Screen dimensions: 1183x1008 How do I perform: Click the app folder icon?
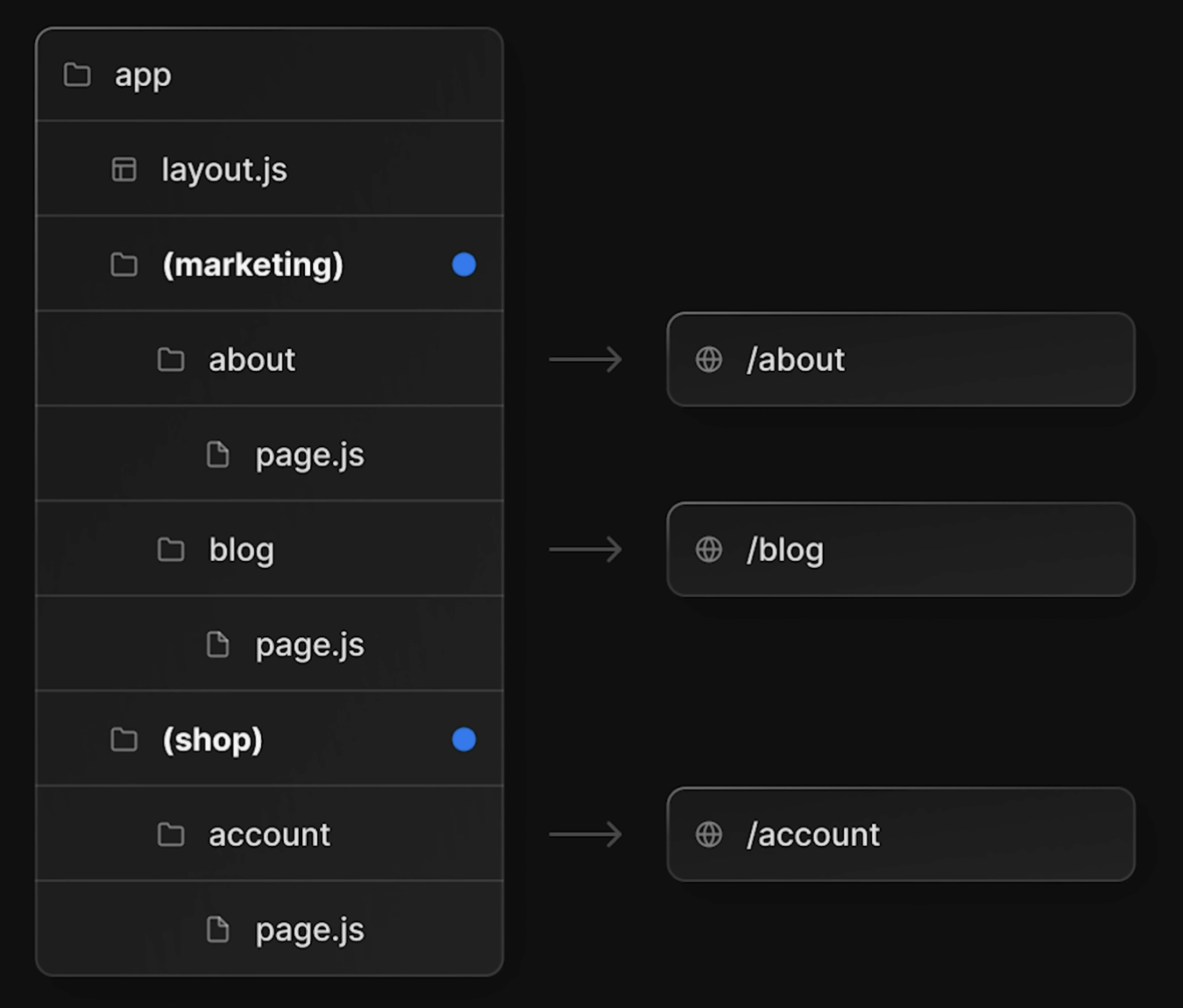point(77,75)
